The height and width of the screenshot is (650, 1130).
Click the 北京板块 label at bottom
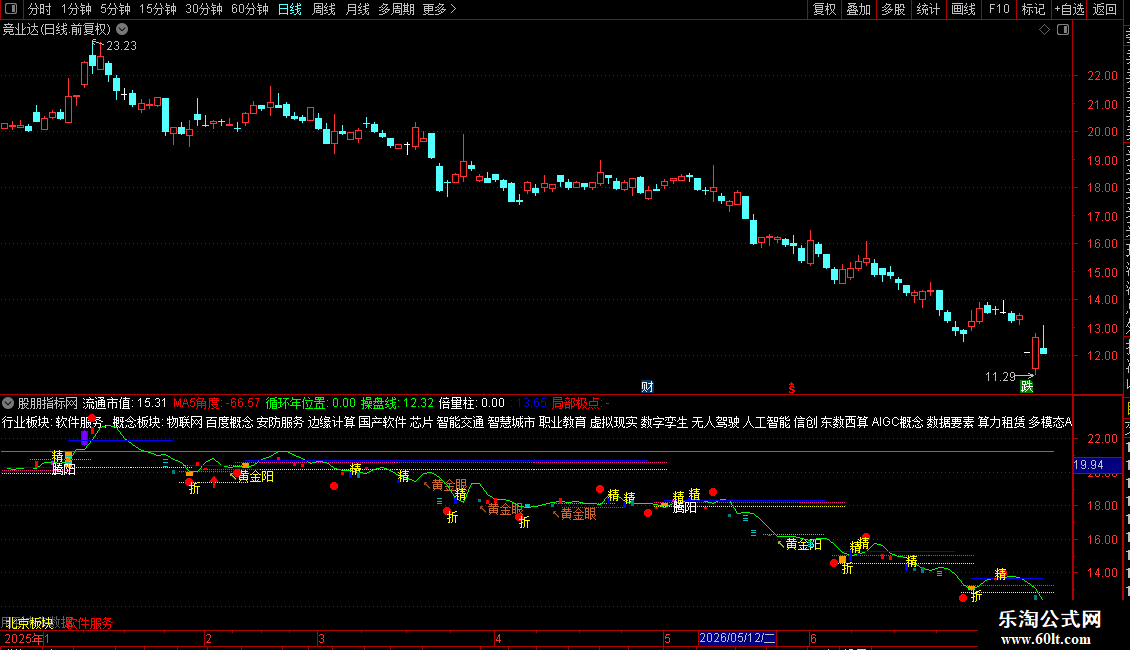click(x=30, y=623)
